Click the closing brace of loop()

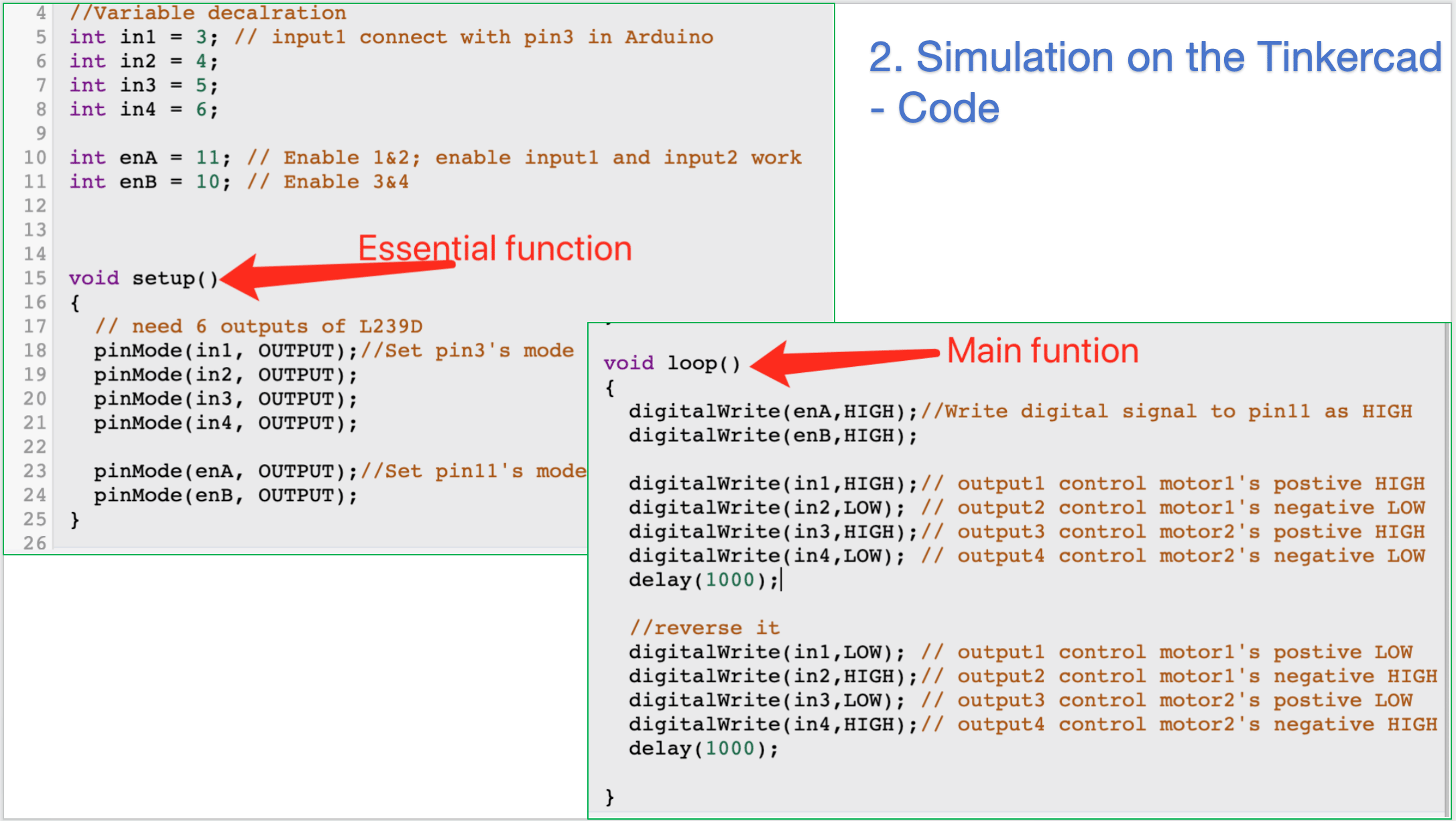[x=609, y=797]
